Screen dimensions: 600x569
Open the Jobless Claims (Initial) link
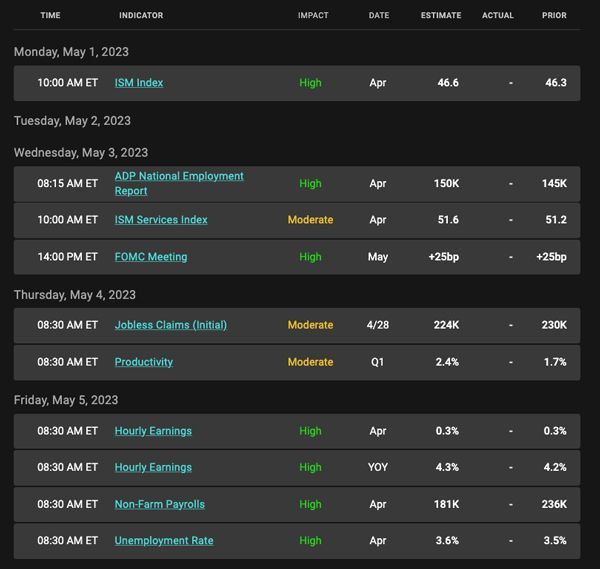click(171, 325)
